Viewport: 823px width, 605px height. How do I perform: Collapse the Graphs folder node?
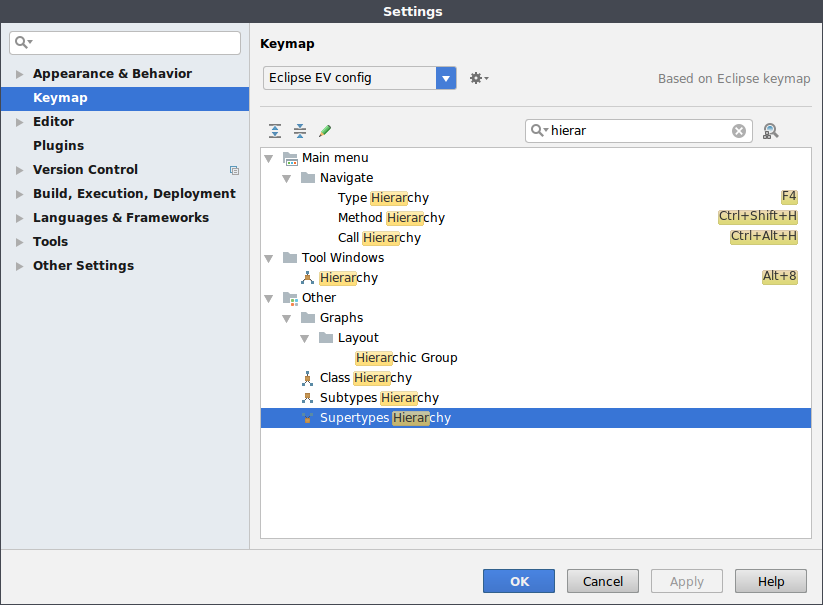287,319
